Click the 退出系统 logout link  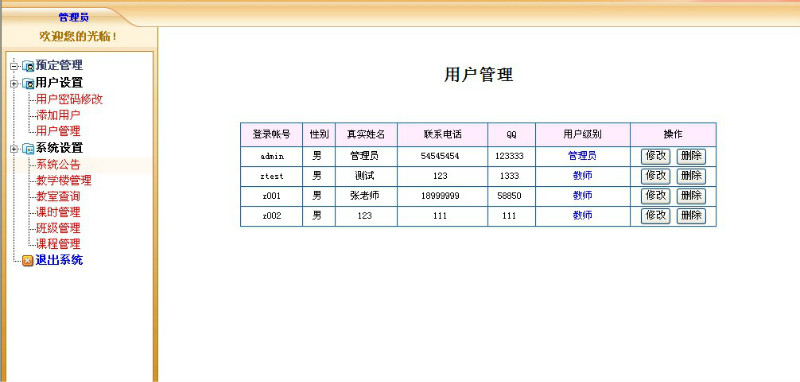click(59, 260)
